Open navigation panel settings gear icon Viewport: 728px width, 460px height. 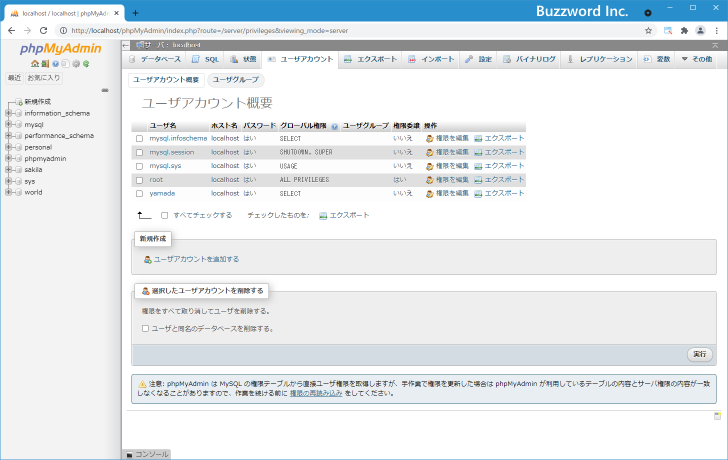click(76, 64)
